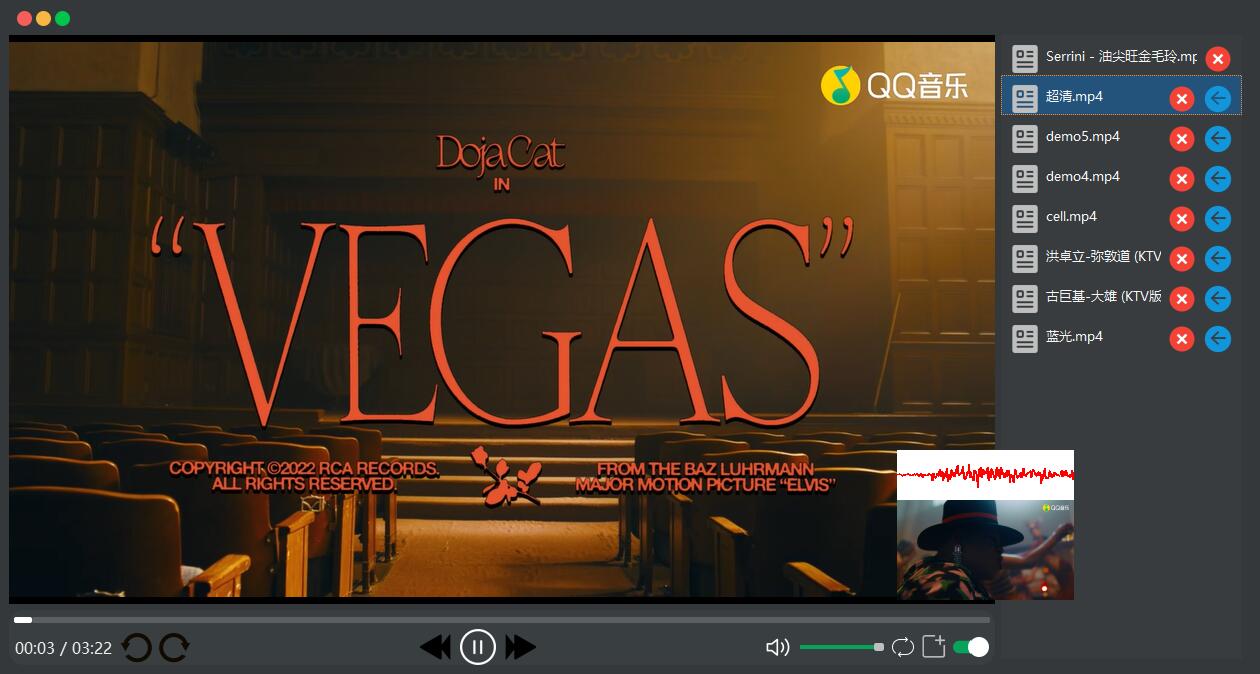Click file icon beside cell.mp4
Screen dimensions: 1260x674
(1025, 219)
